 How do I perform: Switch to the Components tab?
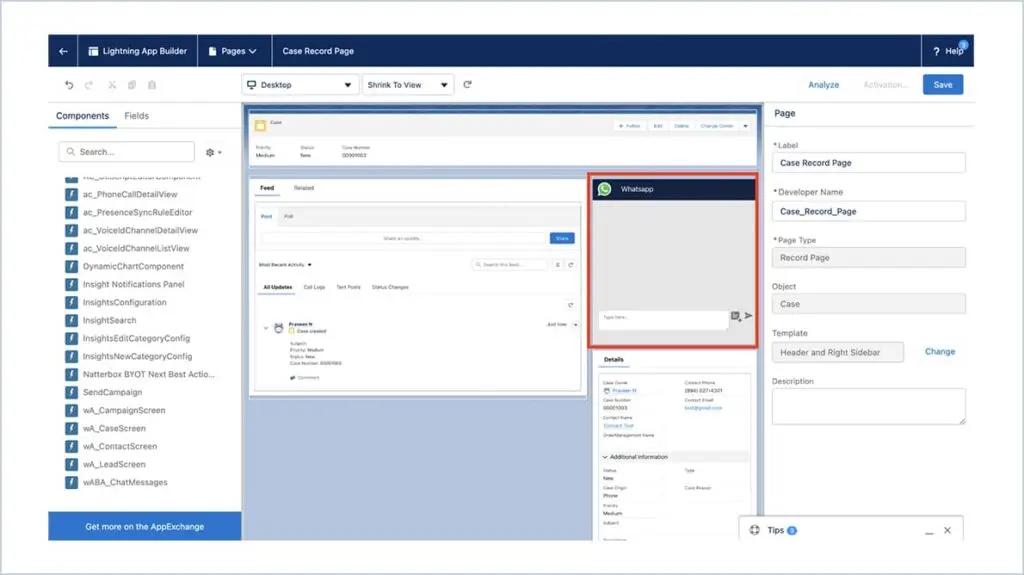(x=82, y=116)
